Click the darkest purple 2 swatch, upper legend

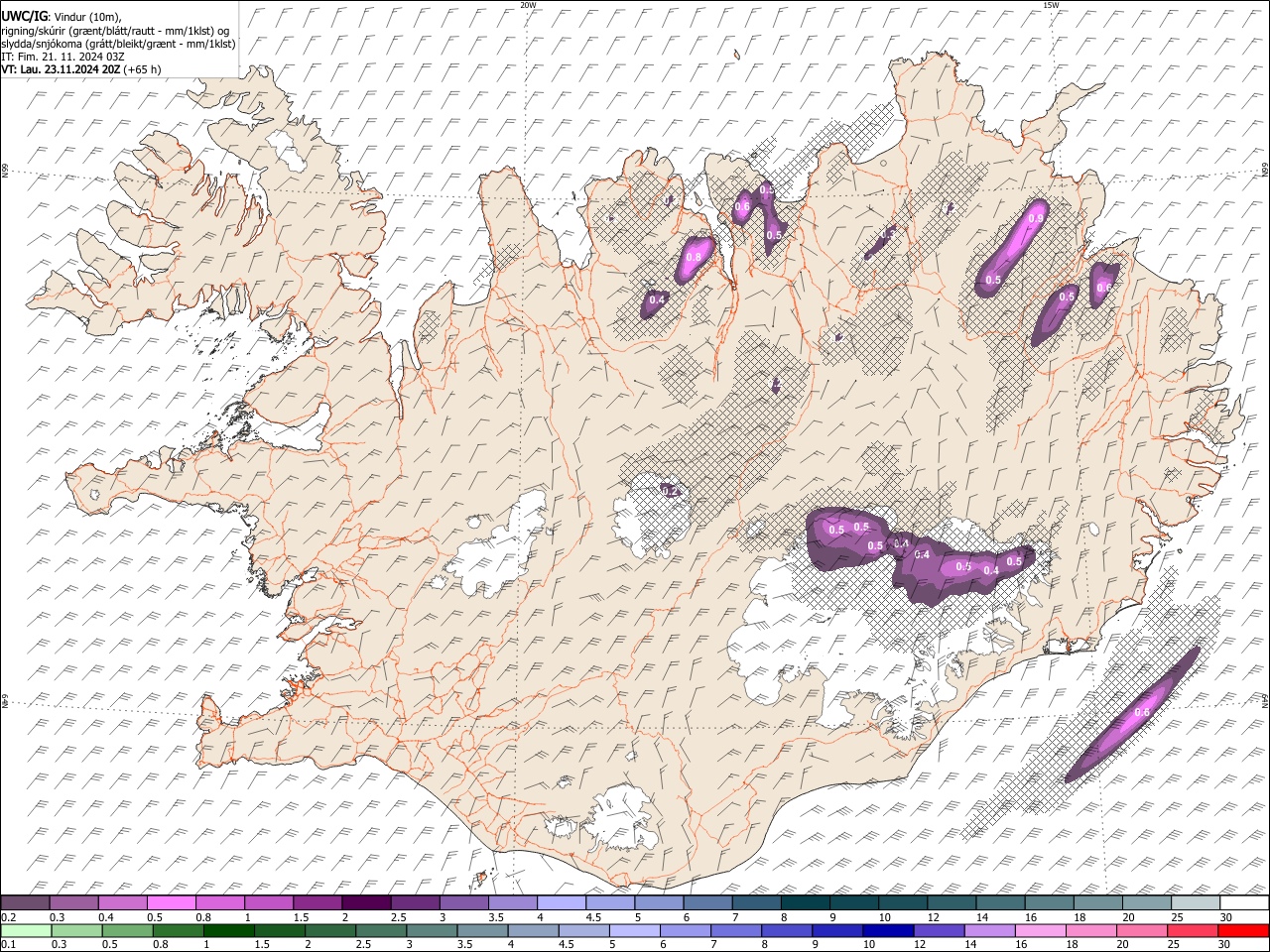point(366,903)
